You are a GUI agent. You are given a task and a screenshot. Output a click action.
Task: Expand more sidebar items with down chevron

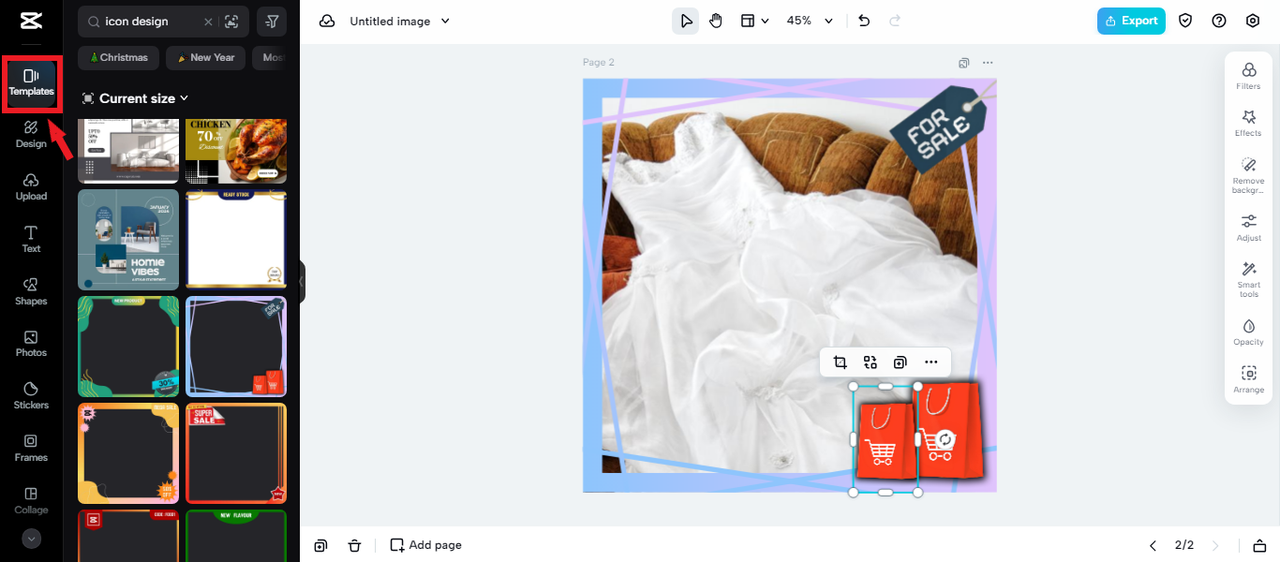(31, 538)
